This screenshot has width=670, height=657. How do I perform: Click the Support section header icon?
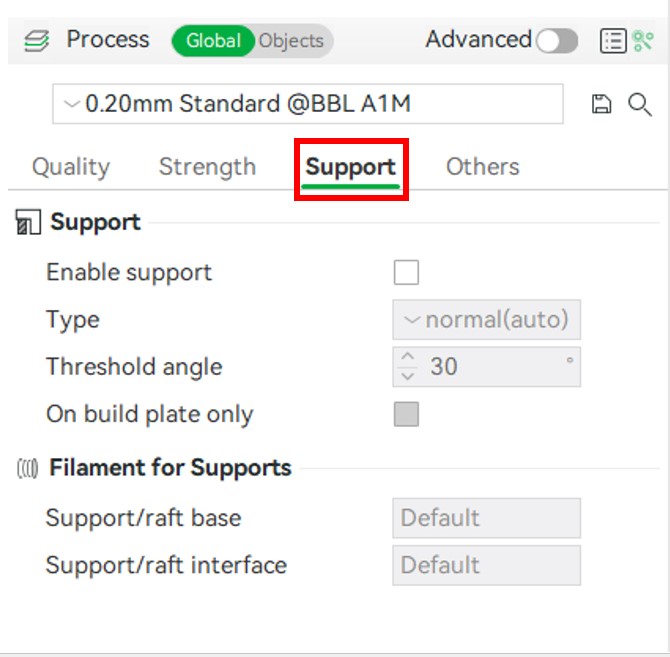tap(28, 223)
